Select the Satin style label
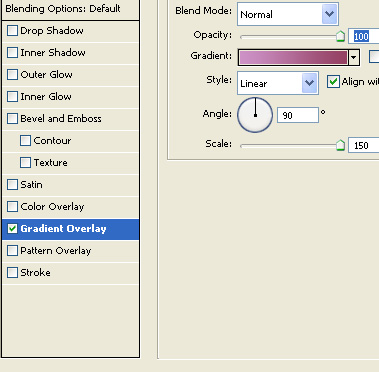The height and width of the screenshot is (372, 379). tap(31, 185)
